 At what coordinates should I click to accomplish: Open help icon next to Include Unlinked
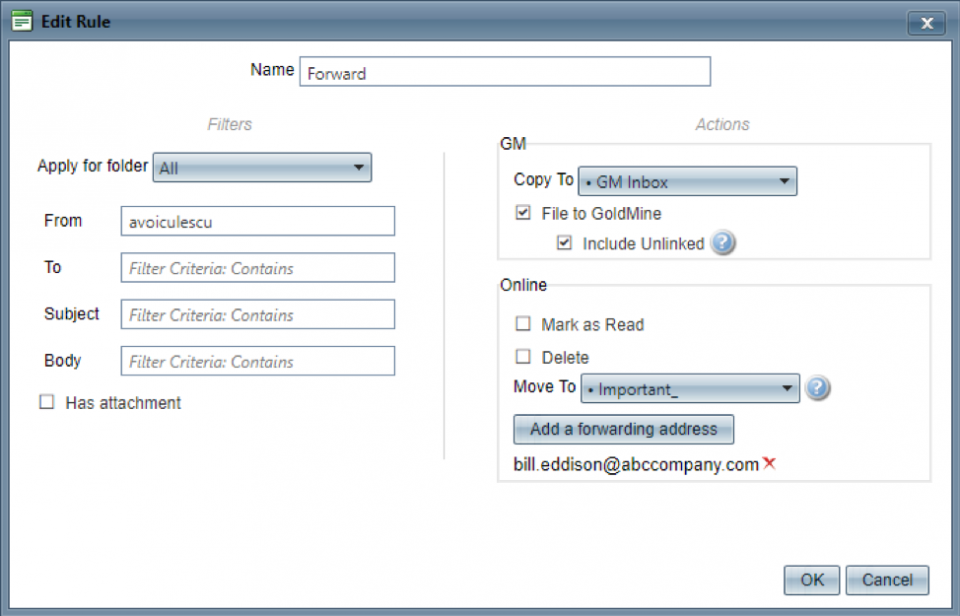pos(723,242)
